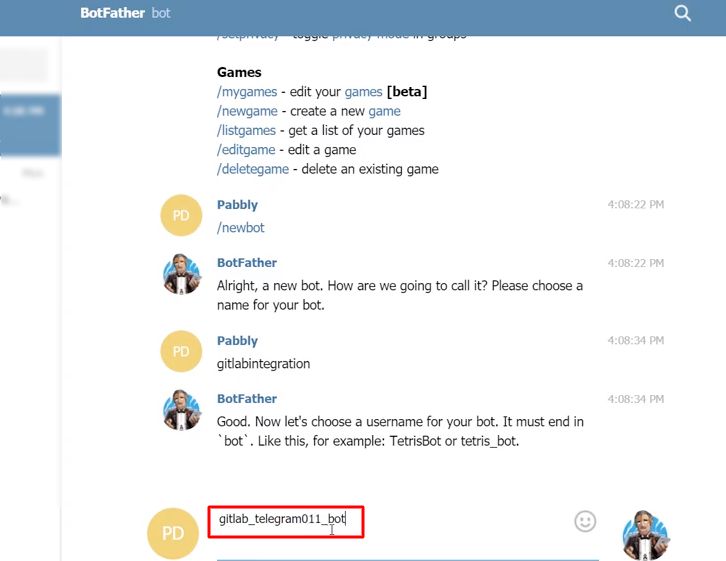Select the highlighted chat in left sidebar
This screenshot has height=561, width=726.
click(x=31, y=125)
